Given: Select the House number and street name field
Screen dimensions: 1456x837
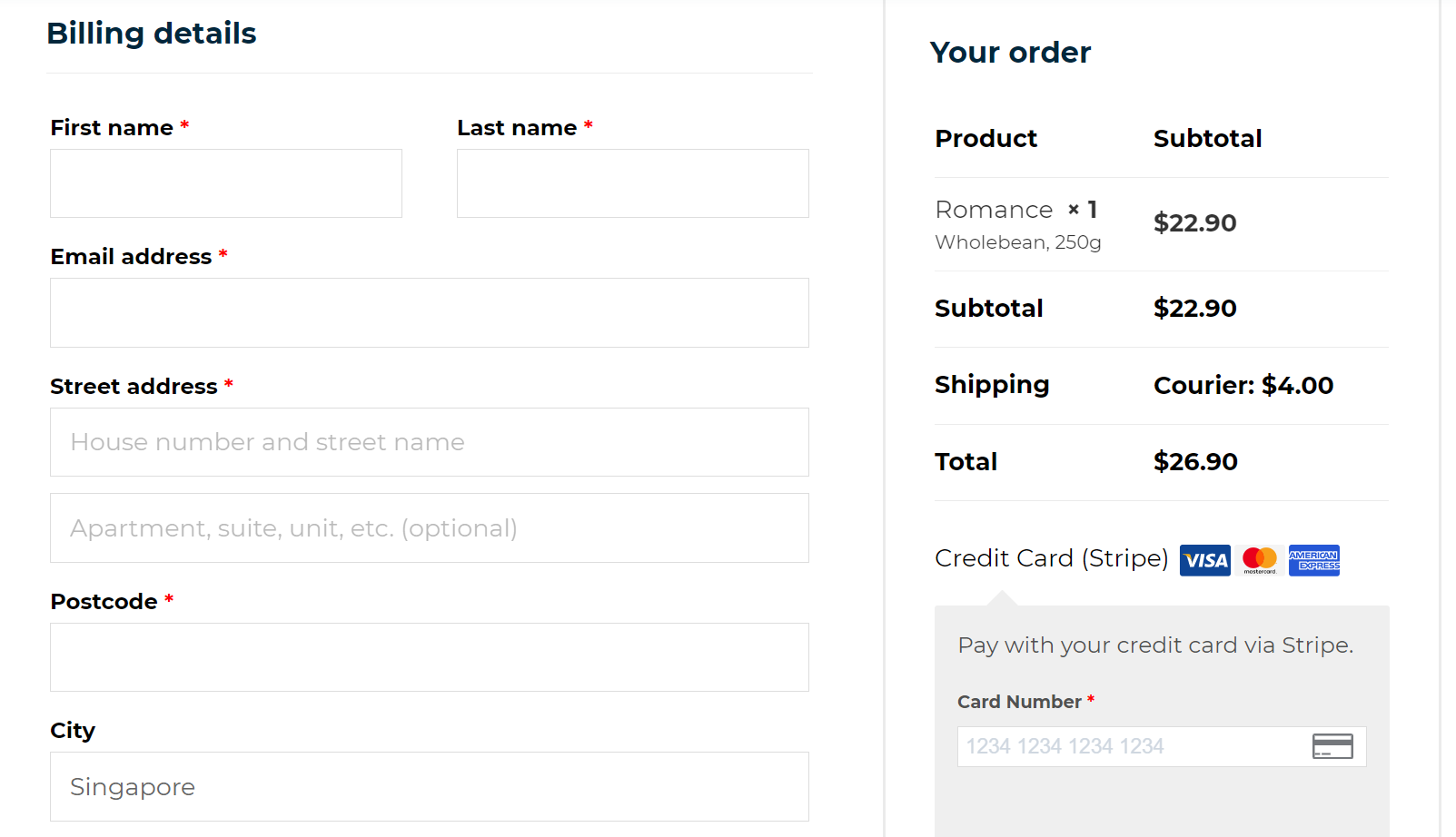Looking at the screenshot, I should pos(430,442).
